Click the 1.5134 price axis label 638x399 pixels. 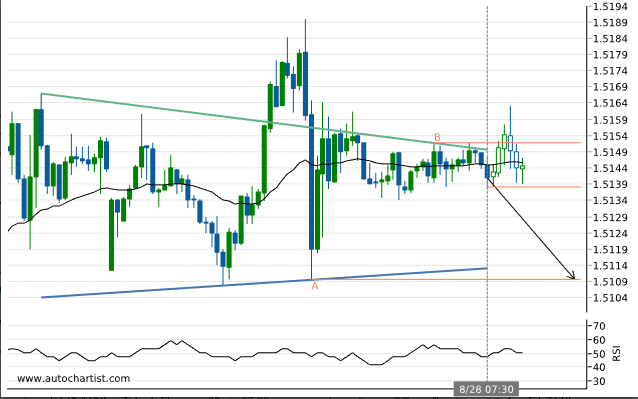point(610,201)
